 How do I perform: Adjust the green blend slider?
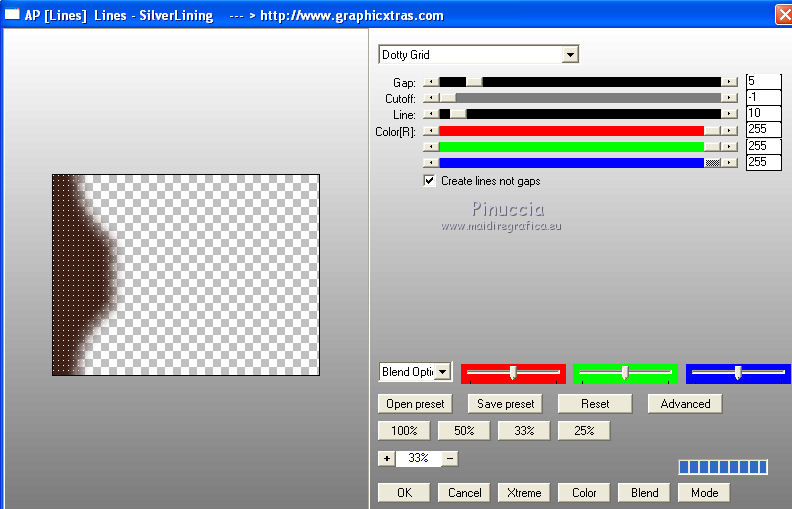[625, 373]
